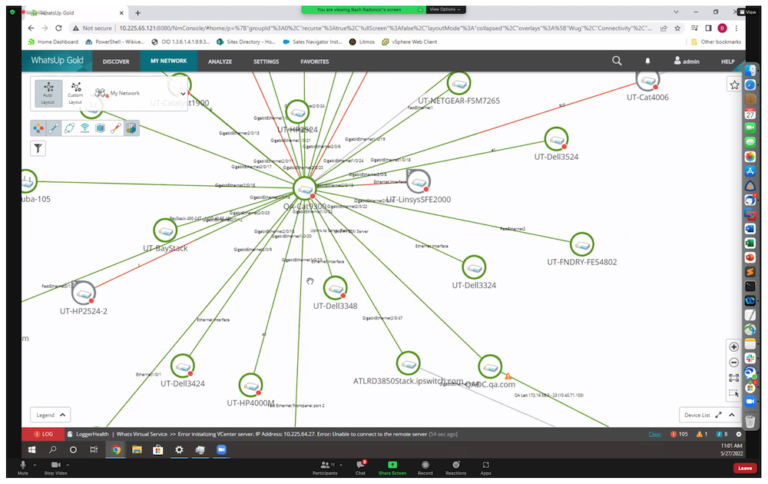Open the WhatsUp Gold search icon

point(617,61)
